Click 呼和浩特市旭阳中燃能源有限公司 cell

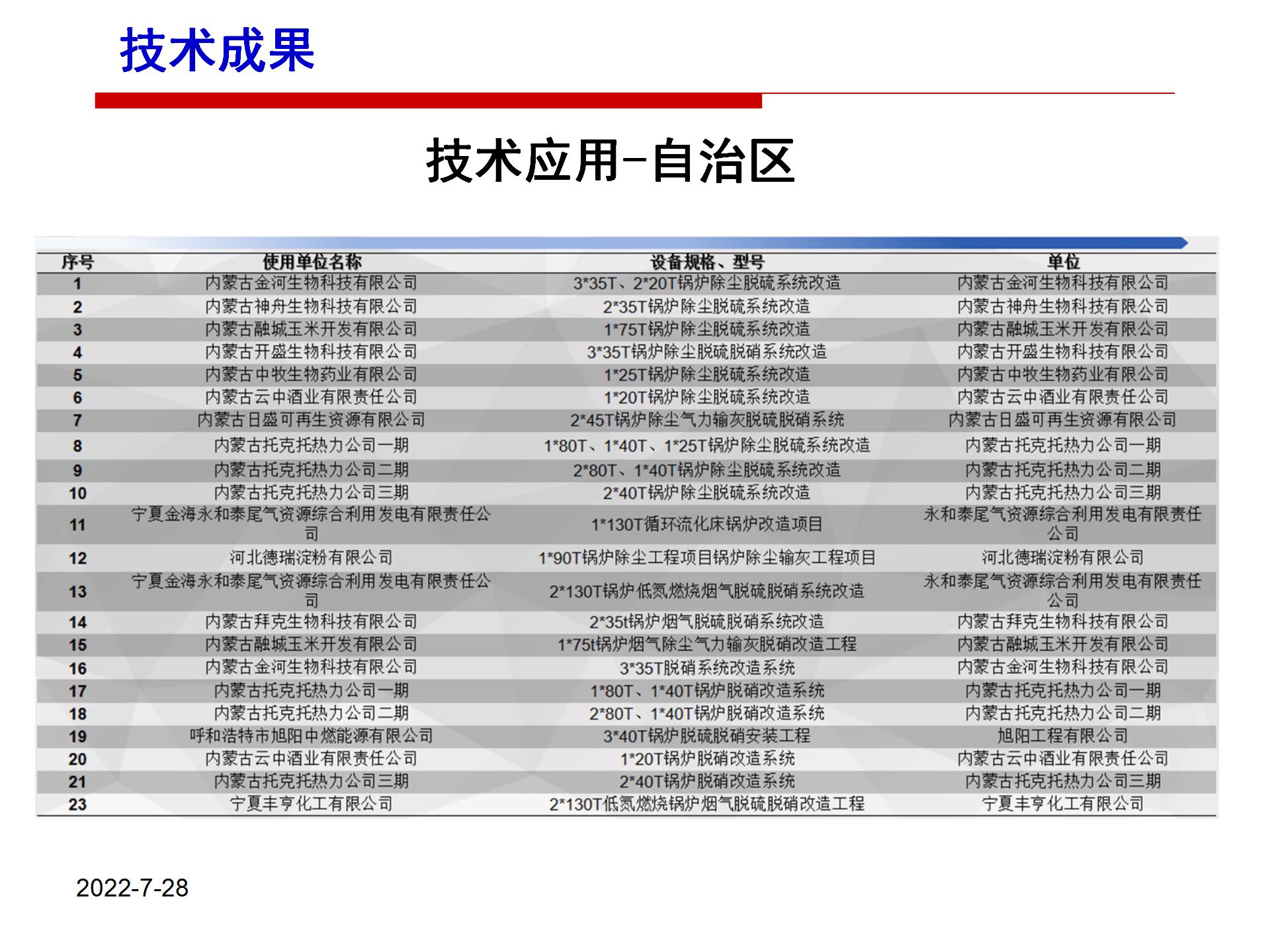[x=312, y=736]
